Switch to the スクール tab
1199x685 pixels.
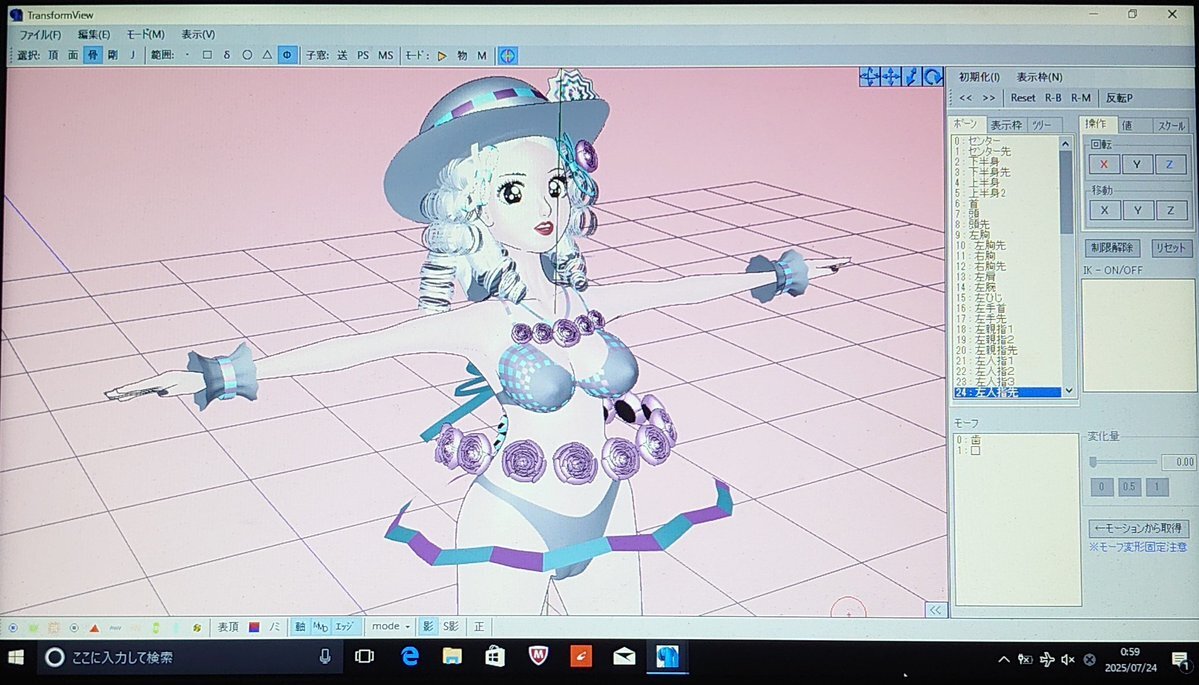tap(1171, 125)
